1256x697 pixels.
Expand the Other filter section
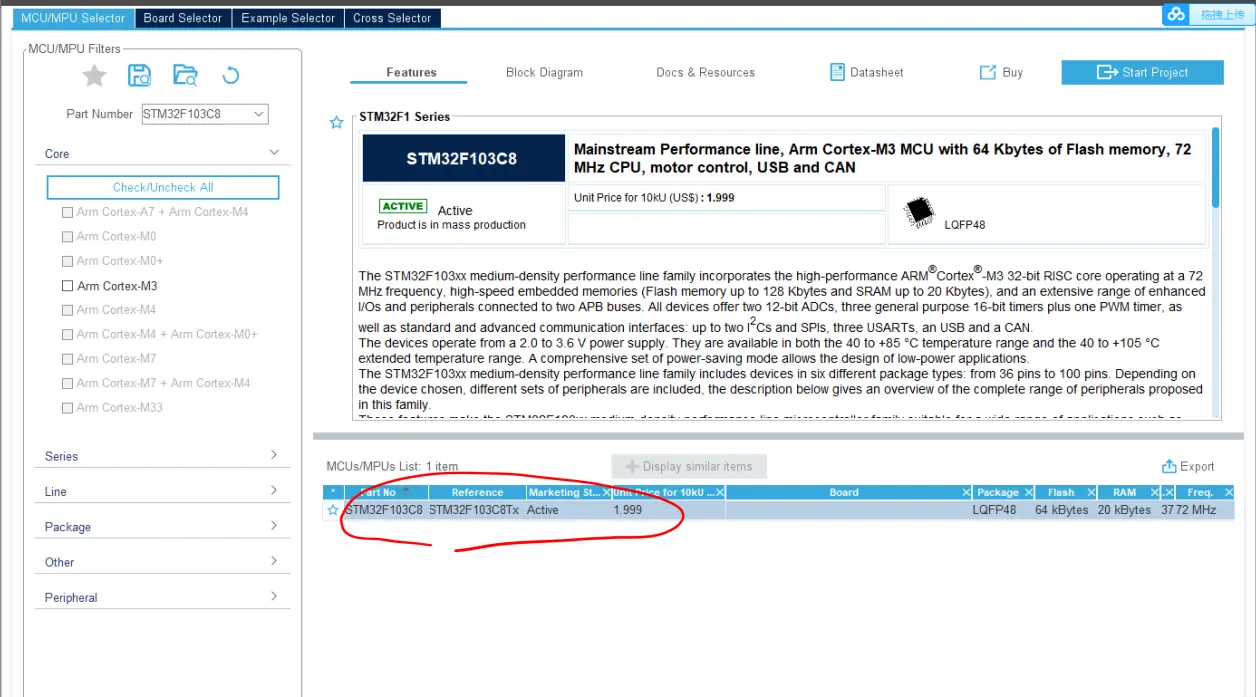click(x=274, y=561)
